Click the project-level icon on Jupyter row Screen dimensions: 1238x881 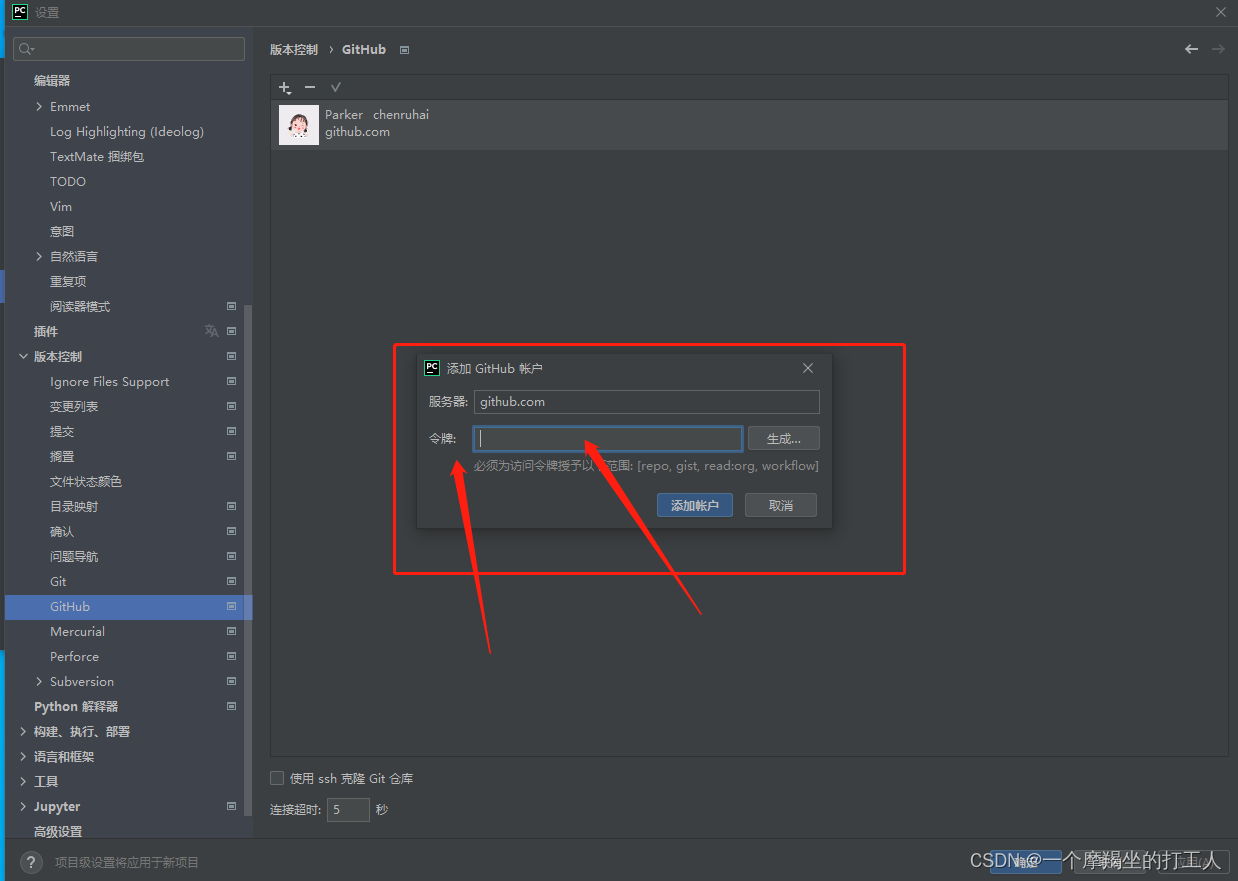(231, 806)
